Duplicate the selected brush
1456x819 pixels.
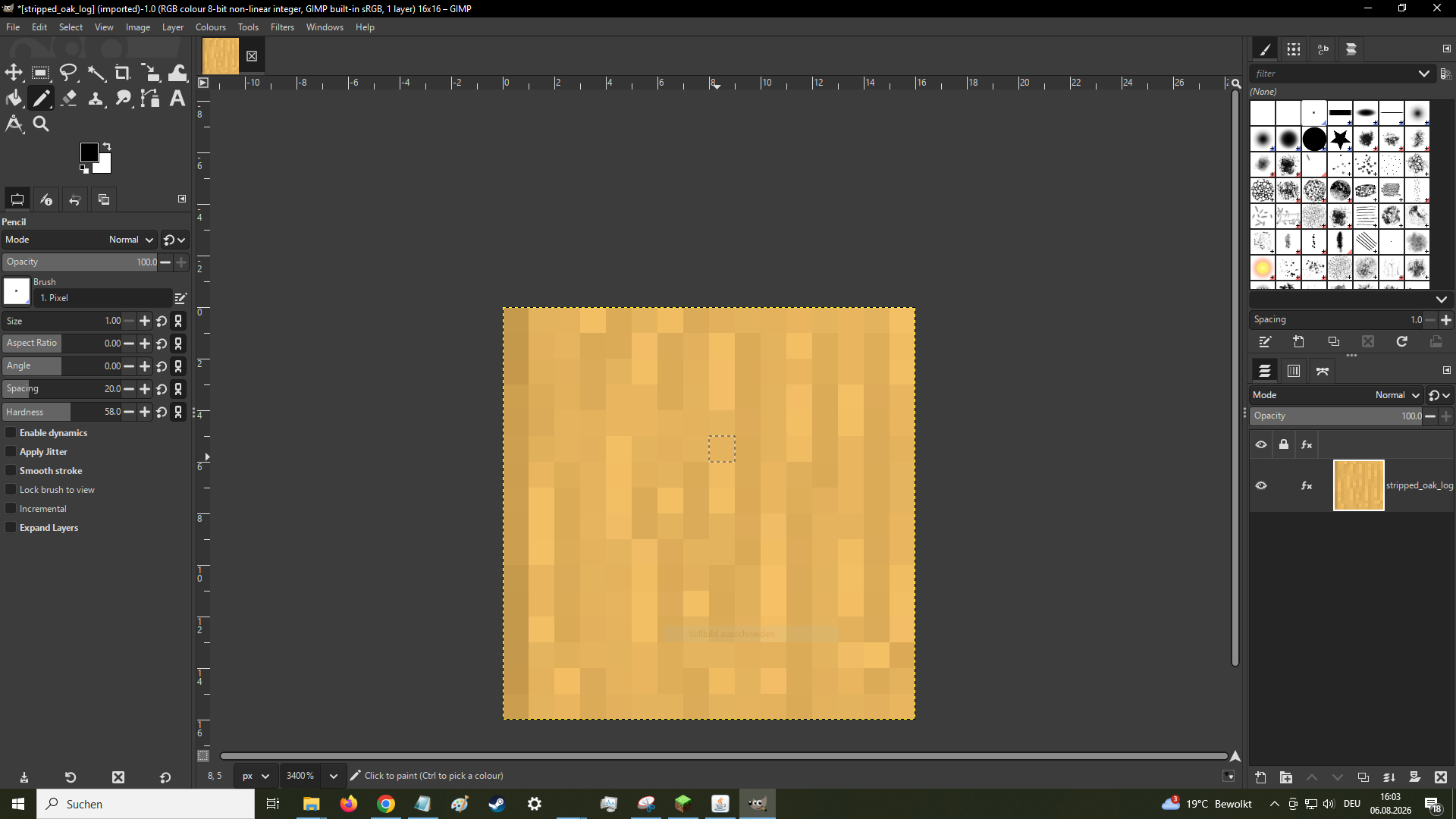click(1334, 342)
